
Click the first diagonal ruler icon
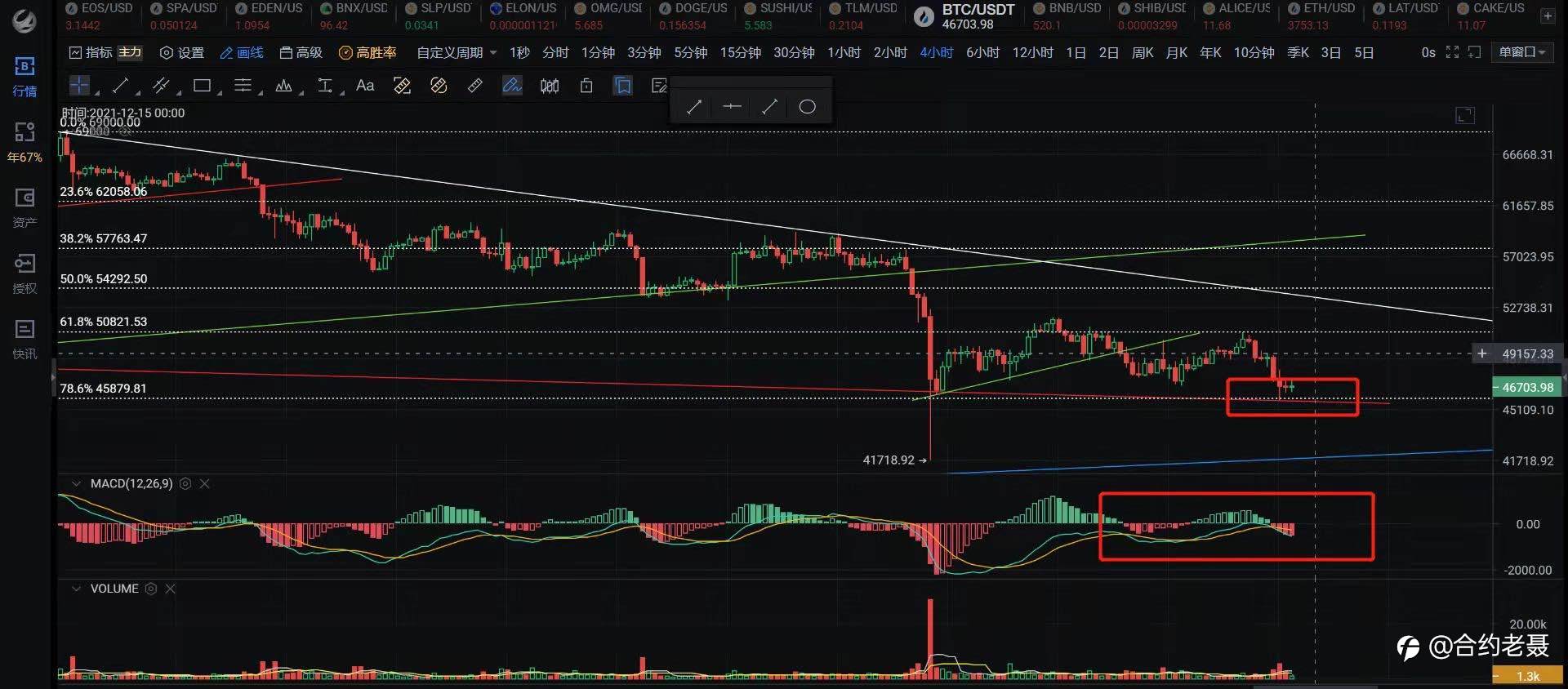click(x=402, y=85)
